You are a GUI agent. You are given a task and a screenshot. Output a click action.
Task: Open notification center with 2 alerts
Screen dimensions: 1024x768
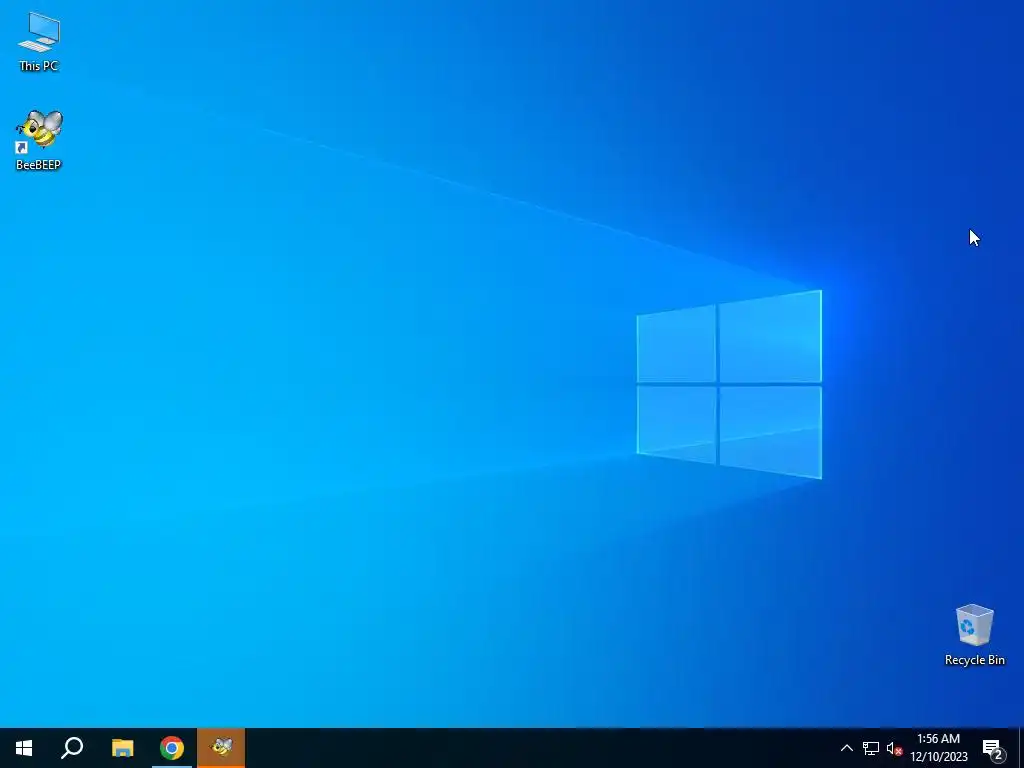(x=993, y=748)
